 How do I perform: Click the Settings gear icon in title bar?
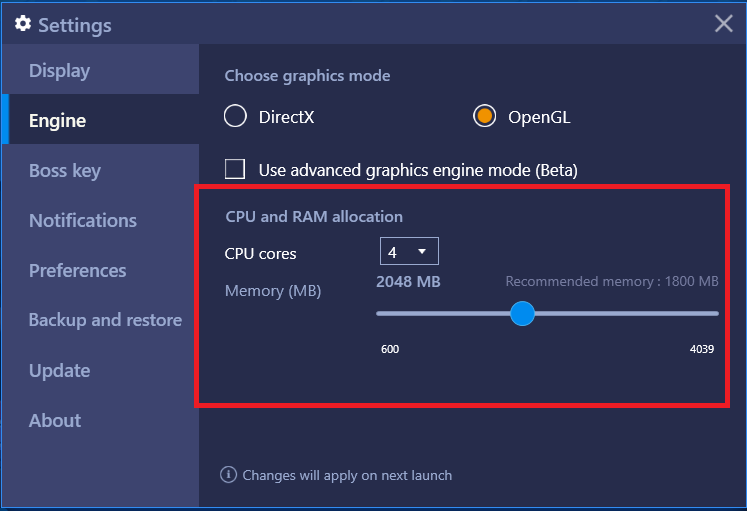tap(22, 23)
